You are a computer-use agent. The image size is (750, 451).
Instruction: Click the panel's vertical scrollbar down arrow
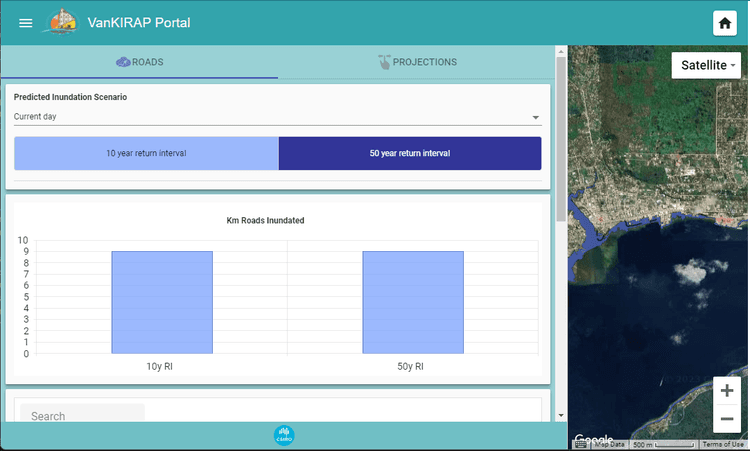coord(561,415)
